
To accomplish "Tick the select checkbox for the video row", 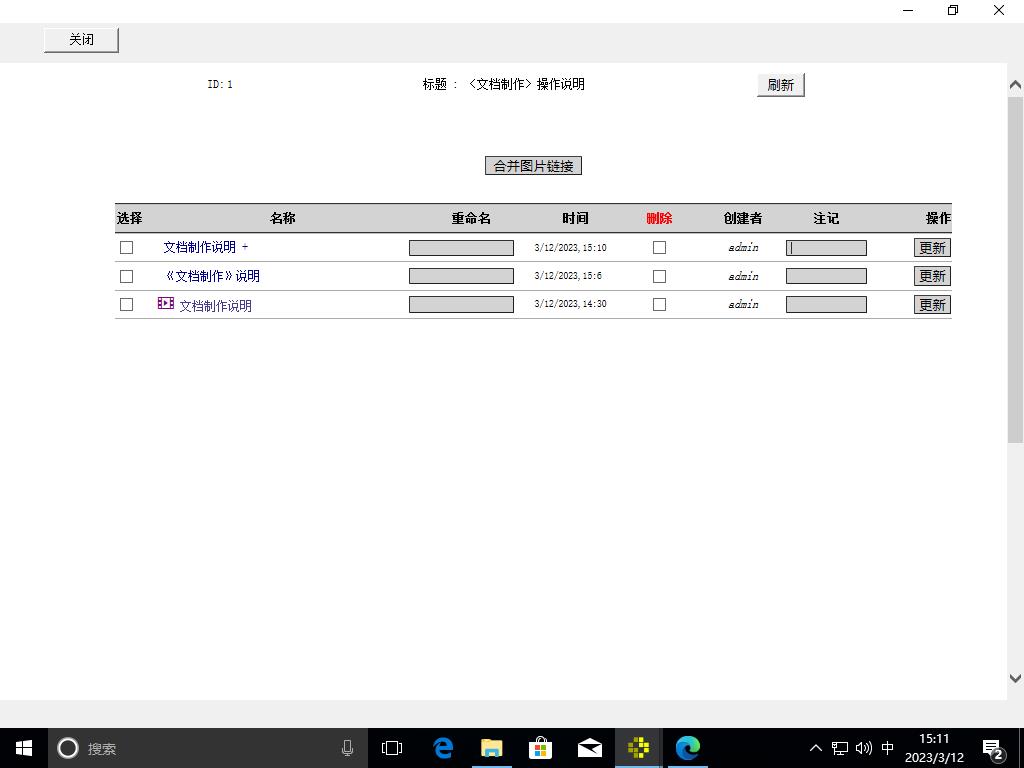I will click(x=126, y=305).
